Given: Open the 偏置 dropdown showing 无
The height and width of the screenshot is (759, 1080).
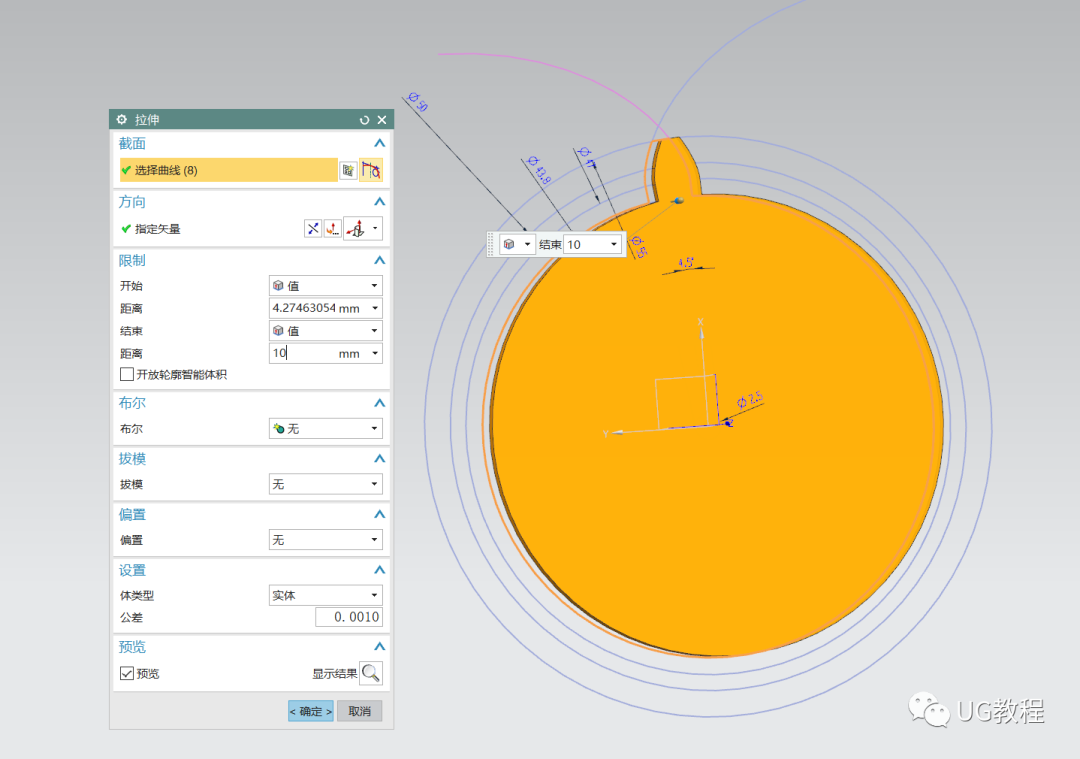Looking at the screenshot, I should (x=325, y=540).
